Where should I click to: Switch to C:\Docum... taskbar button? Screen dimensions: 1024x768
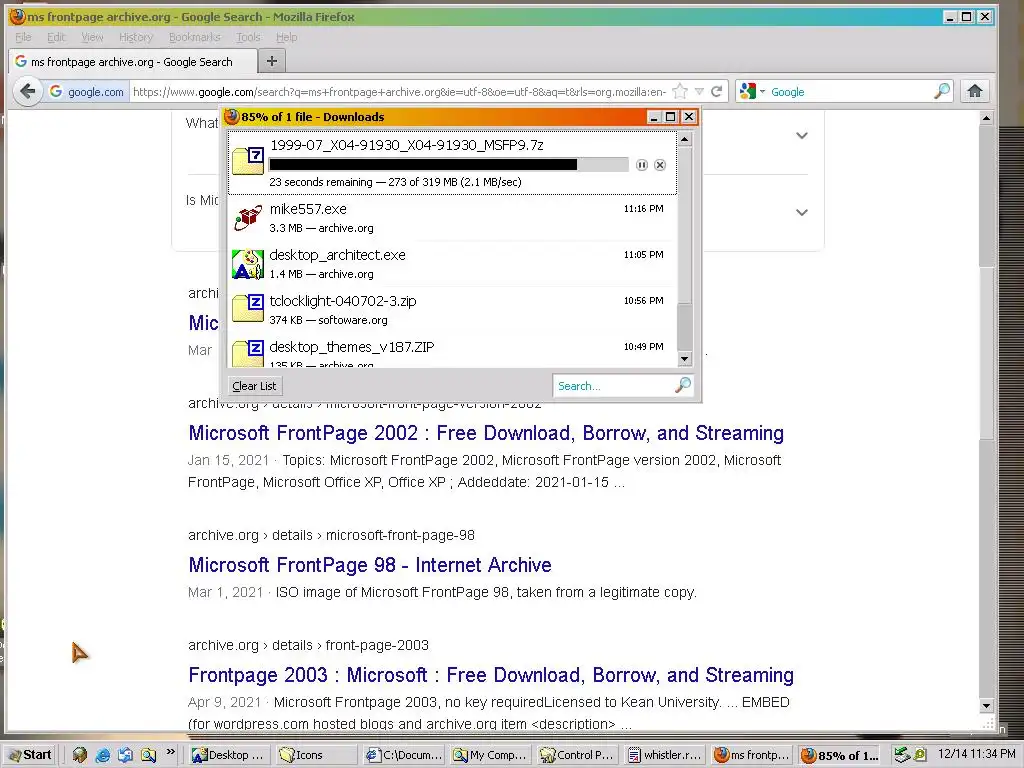click(x=404, y=755)
